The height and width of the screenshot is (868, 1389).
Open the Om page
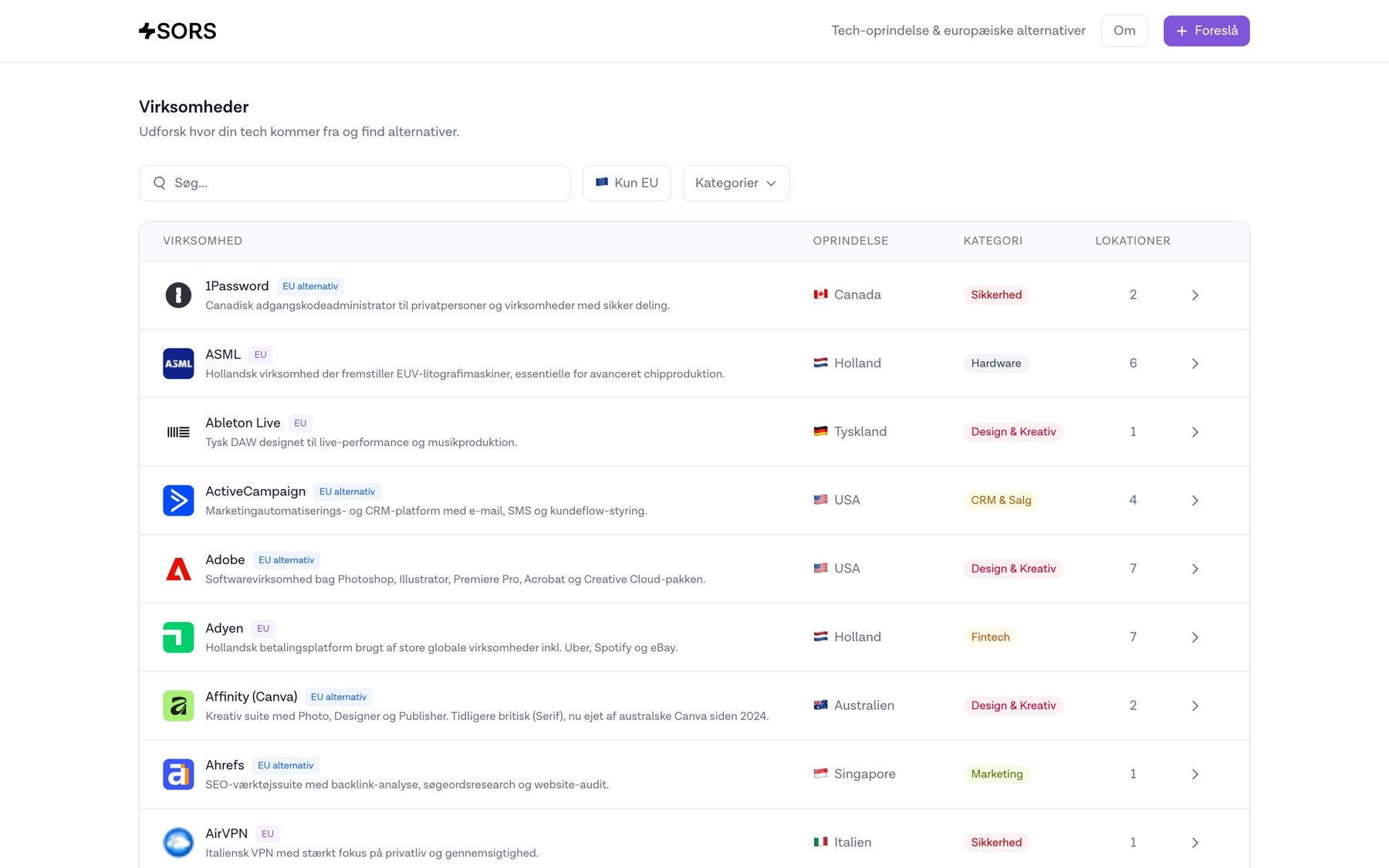pos(1124,31)
